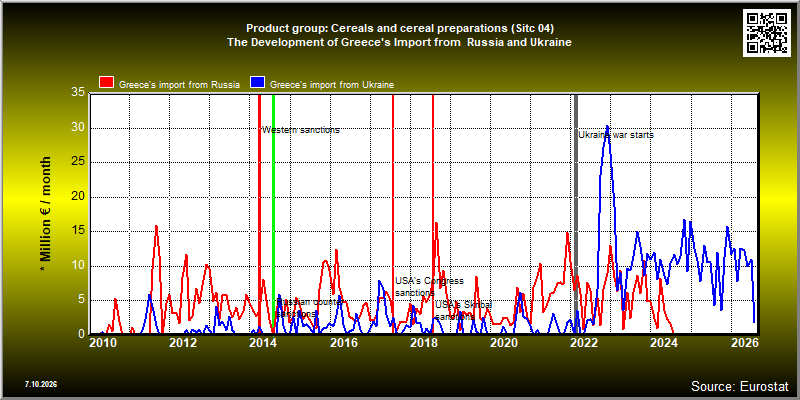Click the 7.10.2026 date stamp
800x400 pixels.
tap(40, 384)
